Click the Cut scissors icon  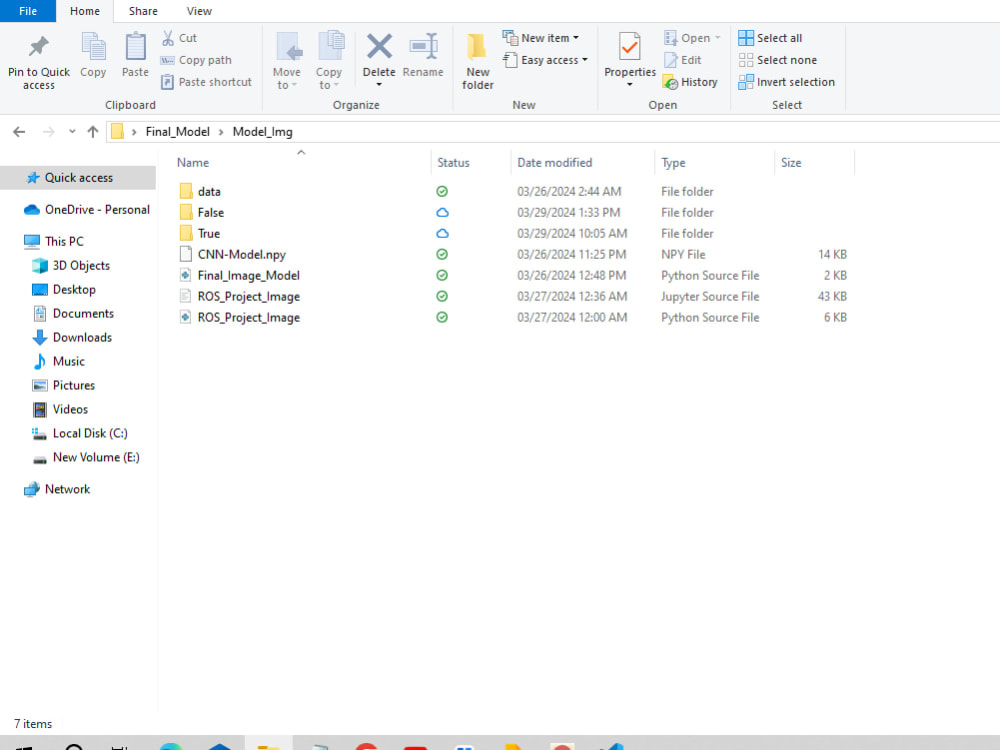[x=168, y=38]
